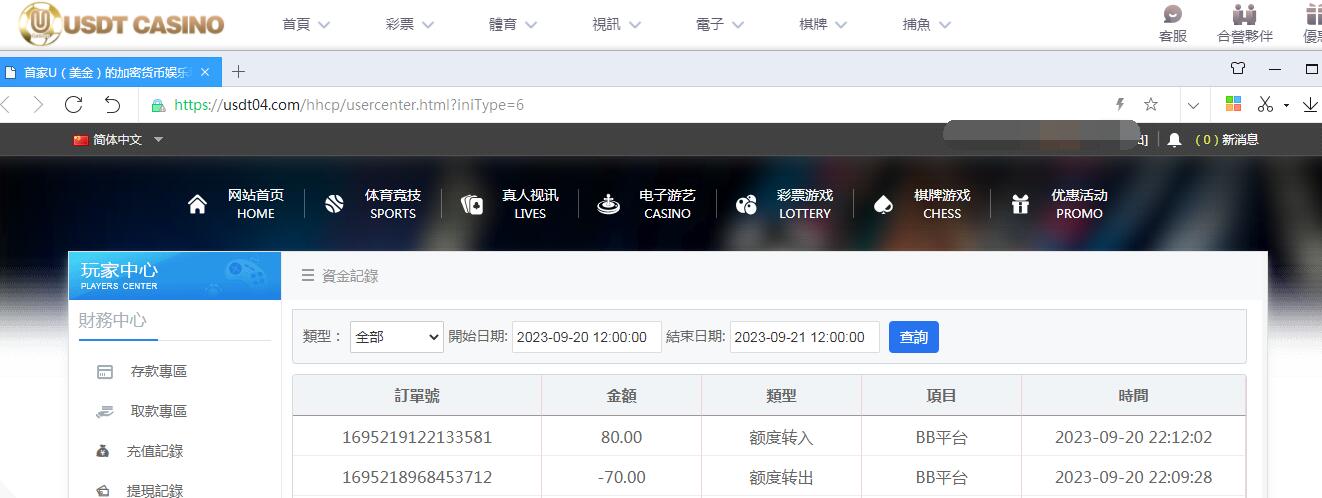Click the LIVES playing cards icon
This screenshot has height=498, width=1322.
pos(472,205)
